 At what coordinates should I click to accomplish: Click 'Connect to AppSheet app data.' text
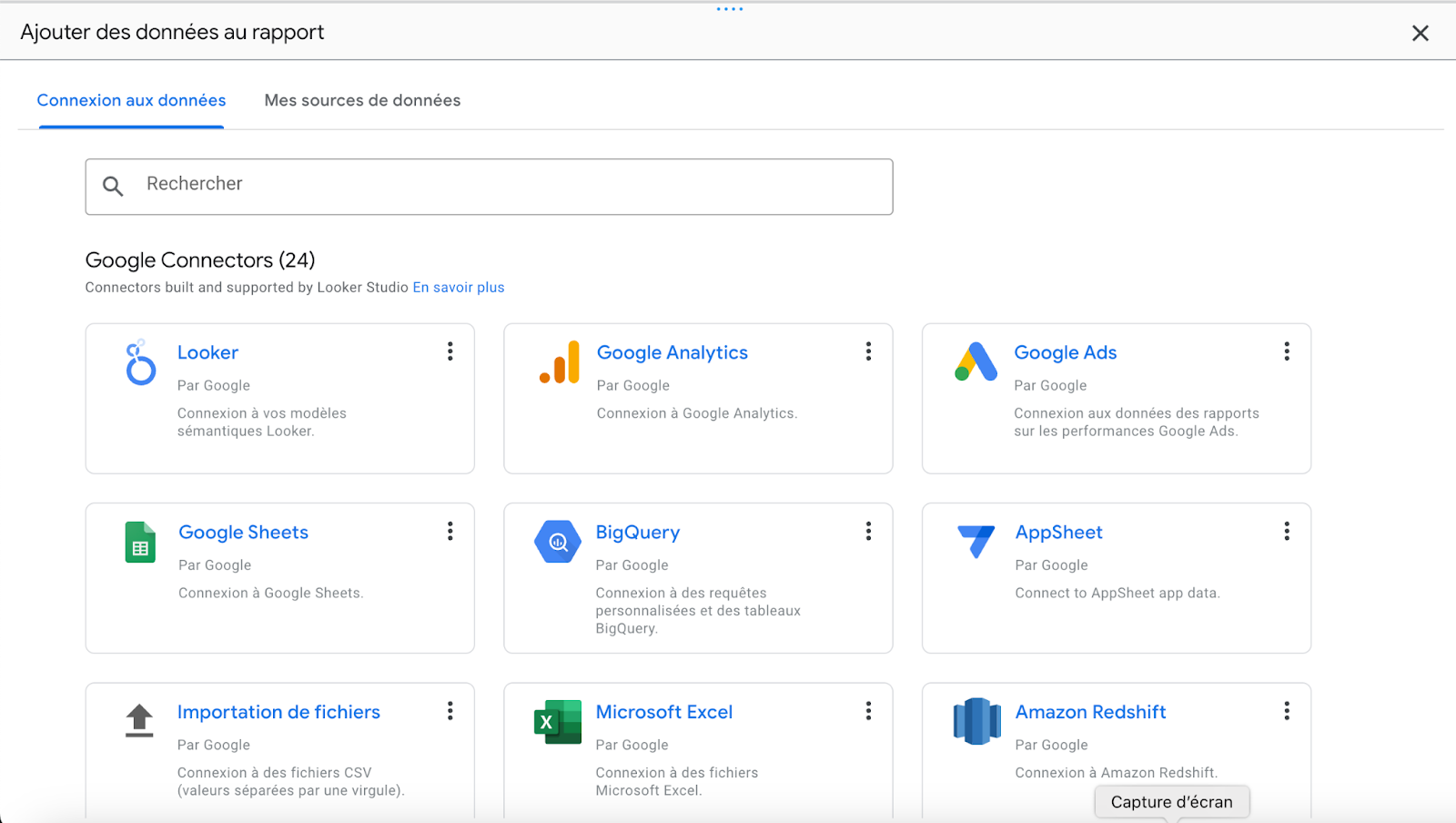pyautogui.click(x=1117, y=594)
